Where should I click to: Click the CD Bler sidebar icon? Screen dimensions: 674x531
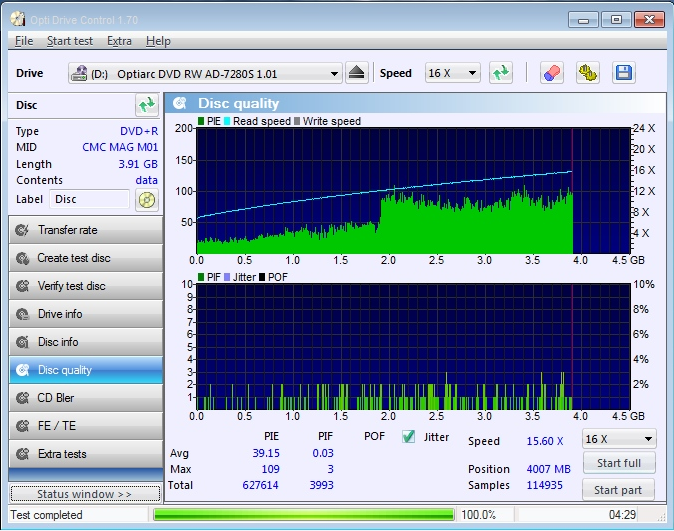click(22, 398)
